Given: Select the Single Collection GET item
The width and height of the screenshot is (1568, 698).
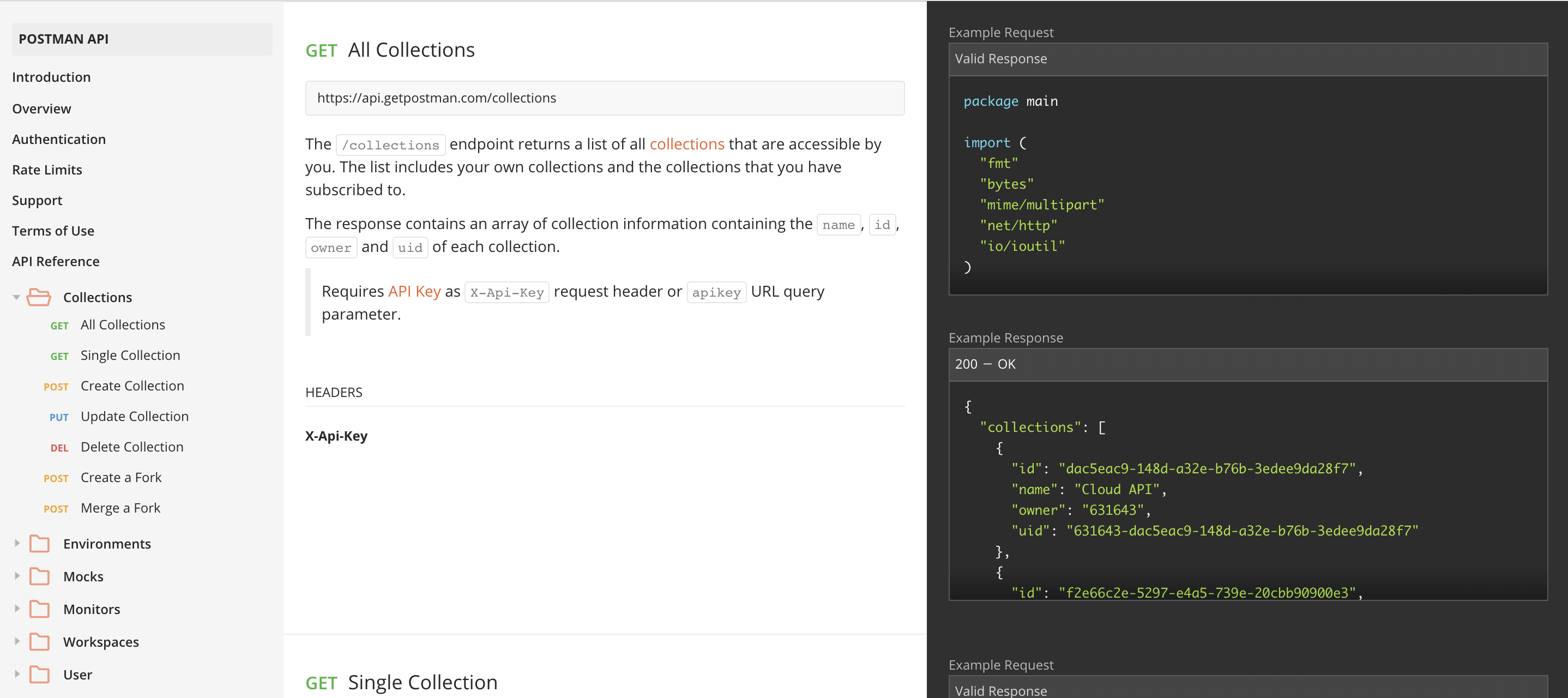Looking at the screenshot, I should tap(131, 354).
